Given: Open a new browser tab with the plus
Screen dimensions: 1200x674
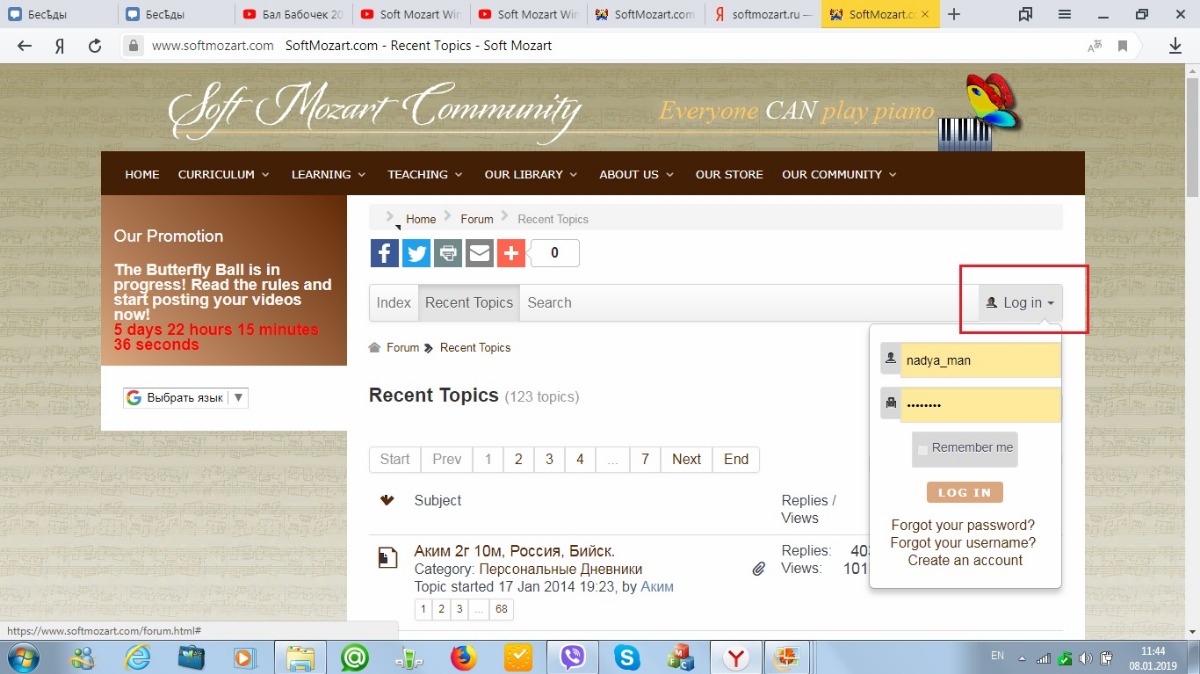Looking at the screenshot, I should 954,14.
